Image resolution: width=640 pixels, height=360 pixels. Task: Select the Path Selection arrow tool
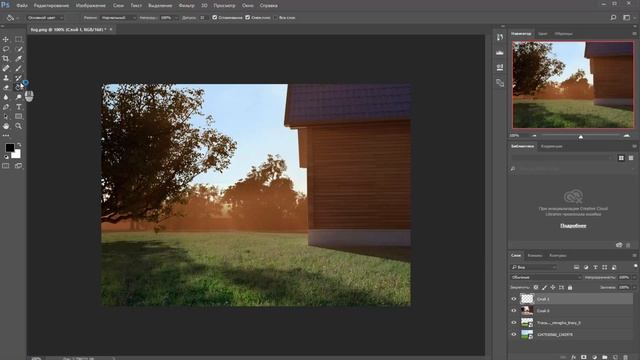tap(6, 116)
